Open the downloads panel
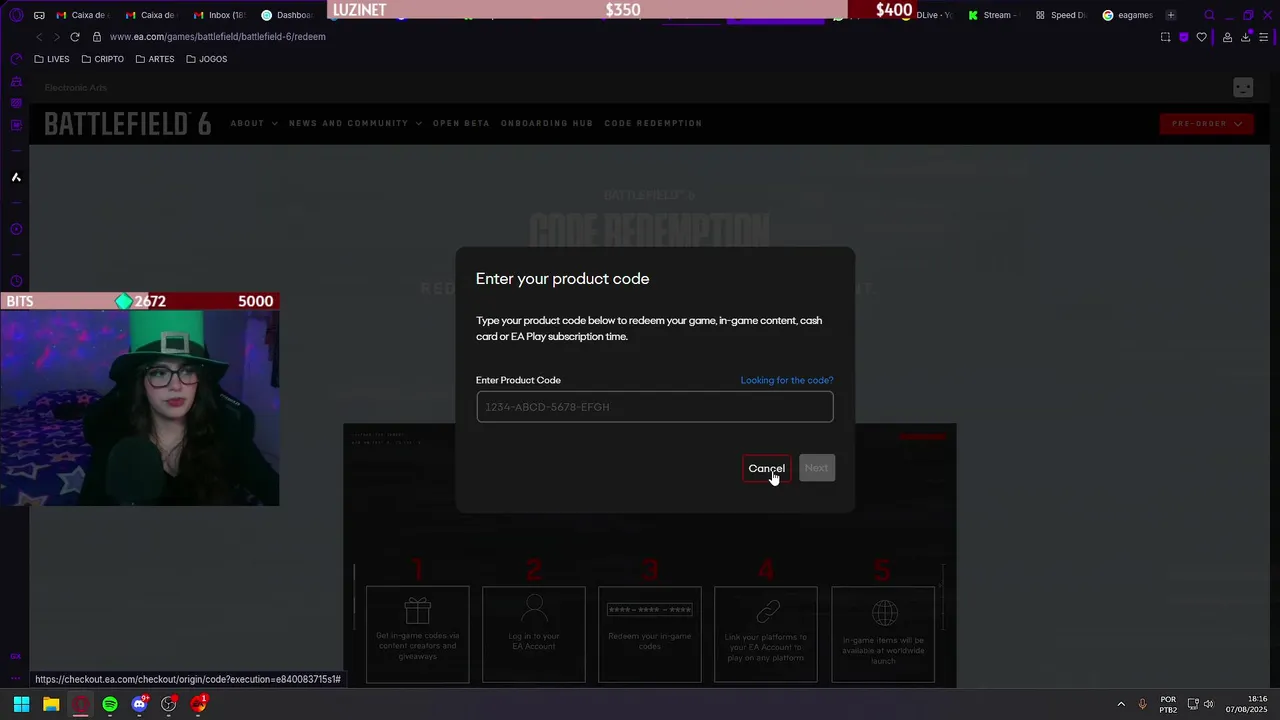Screen dimensions: 1280x720 click(x=1246, y=37)
